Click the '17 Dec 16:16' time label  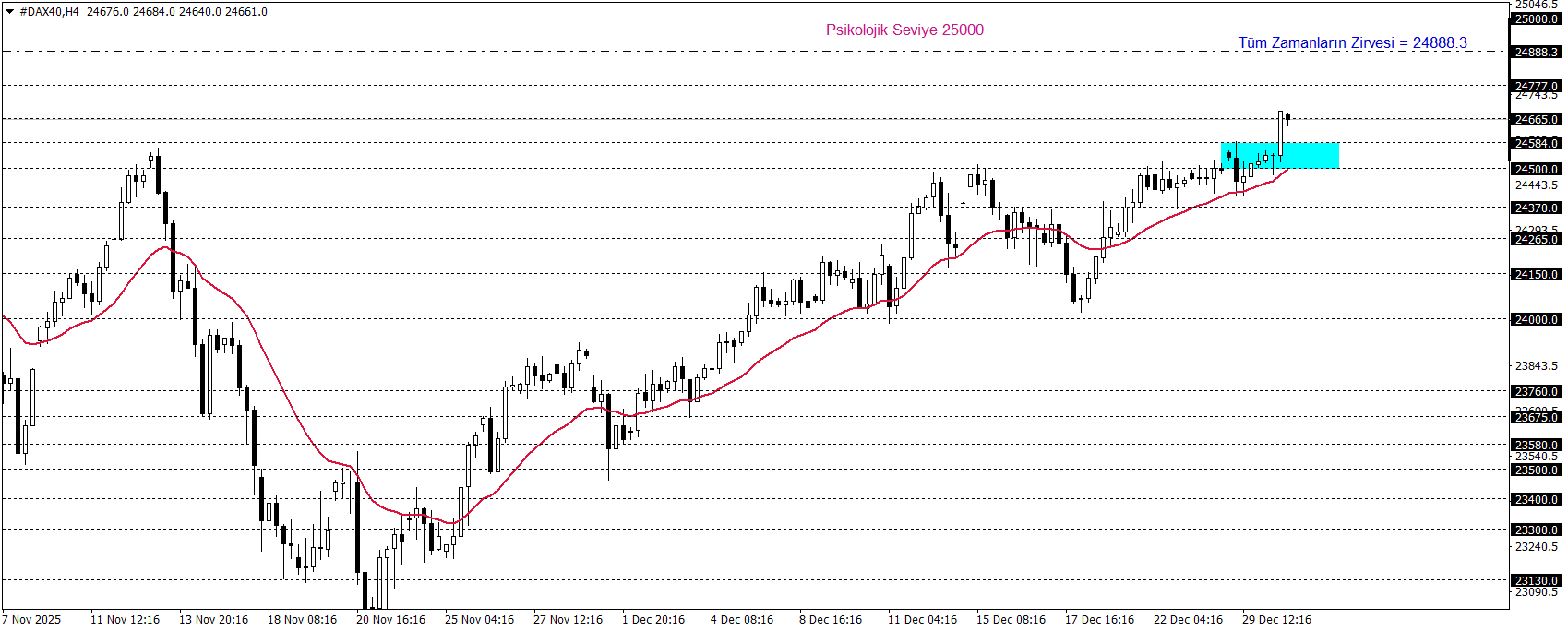[1099, 619]
